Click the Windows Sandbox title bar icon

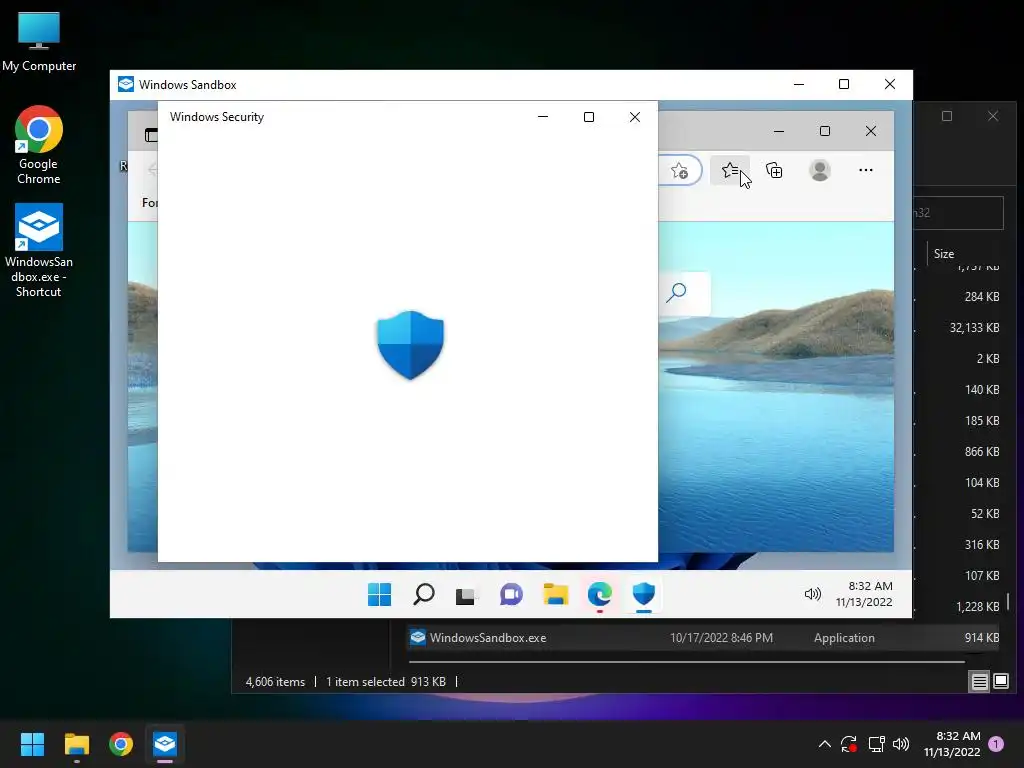coord(126,84)
